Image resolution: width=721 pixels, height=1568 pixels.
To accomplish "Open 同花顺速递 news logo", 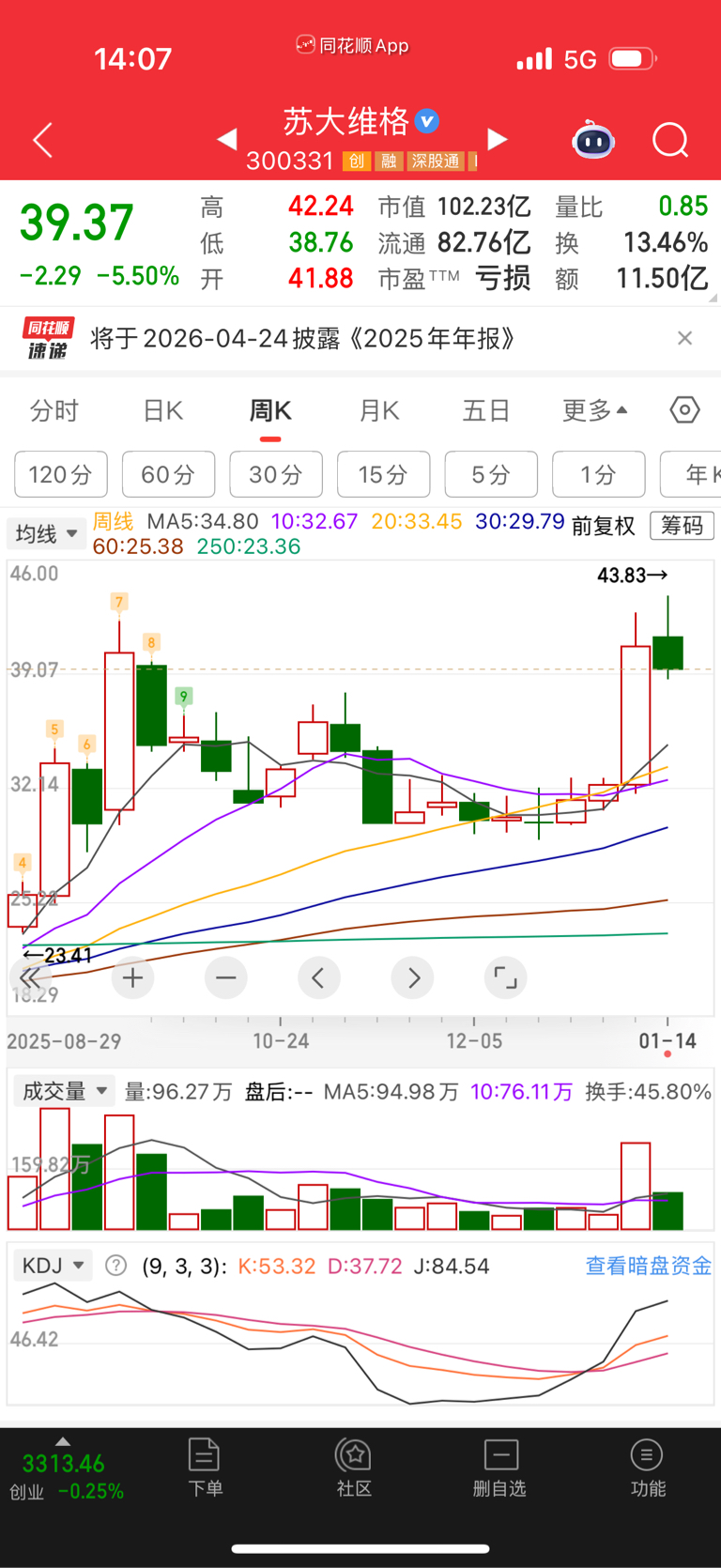I will (47, 338).
